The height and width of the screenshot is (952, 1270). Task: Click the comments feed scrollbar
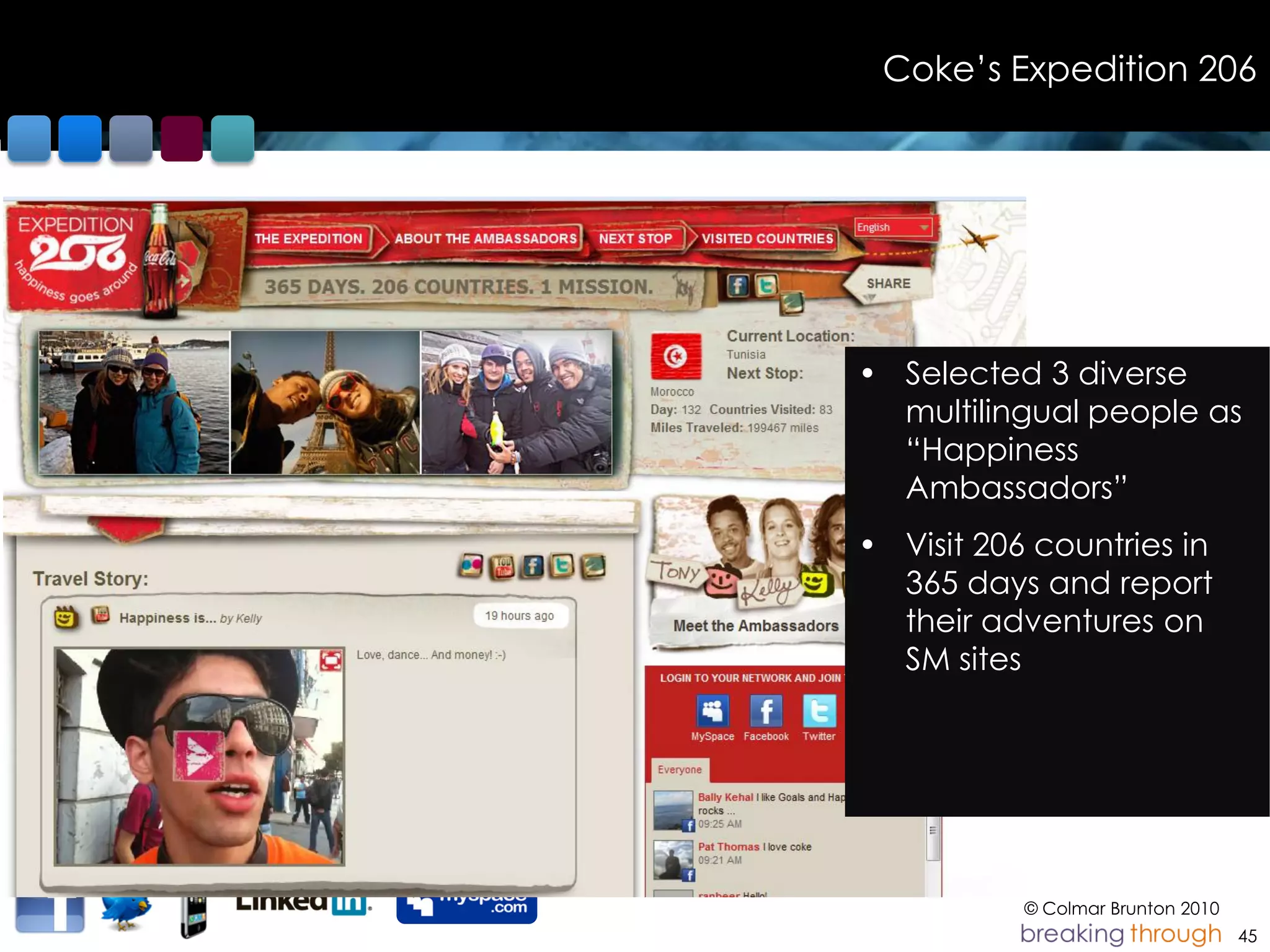pyautogui.click(x=933, y=838)
